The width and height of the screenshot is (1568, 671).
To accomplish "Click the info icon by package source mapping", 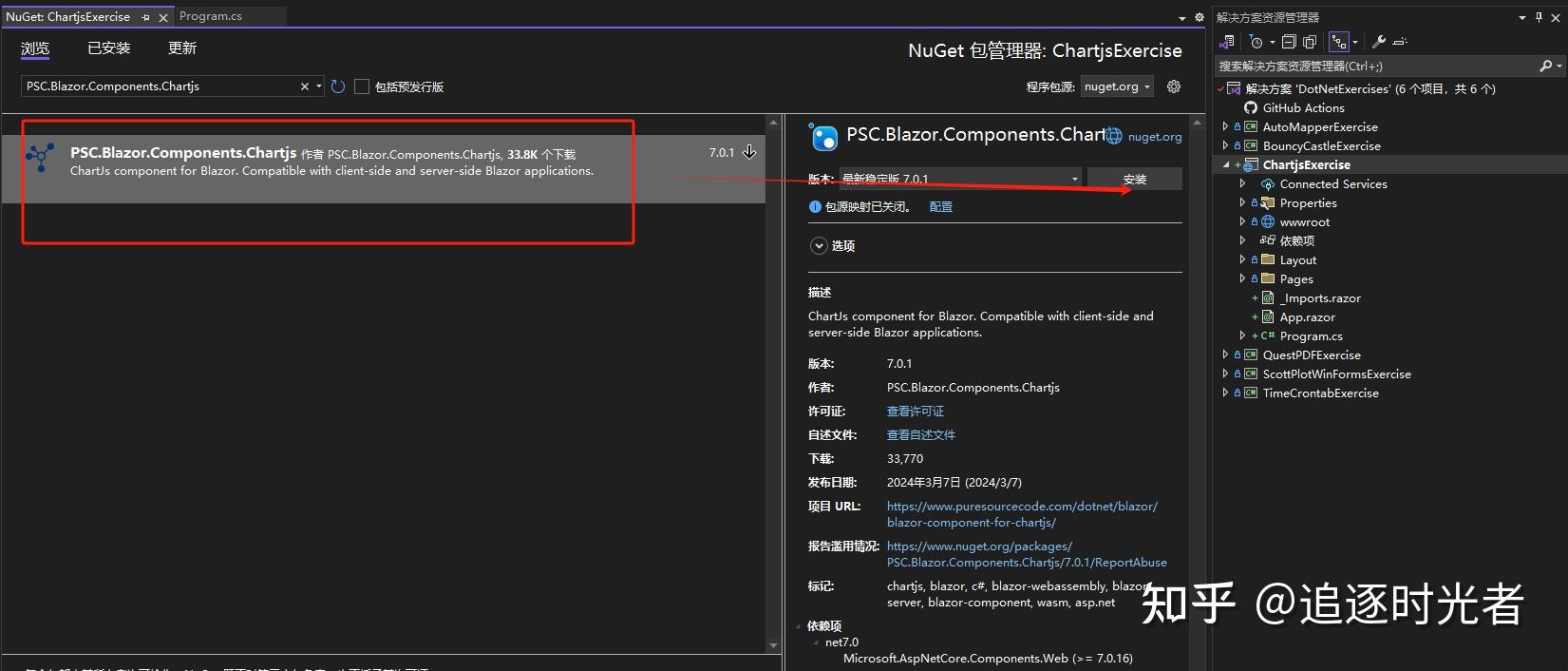I will (815, 206).
